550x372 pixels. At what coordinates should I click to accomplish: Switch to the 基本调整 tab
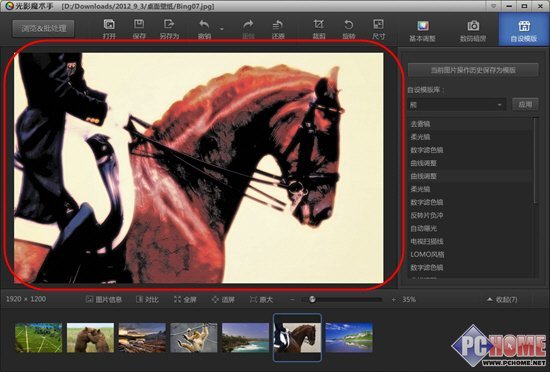click(x=422, y=31)
